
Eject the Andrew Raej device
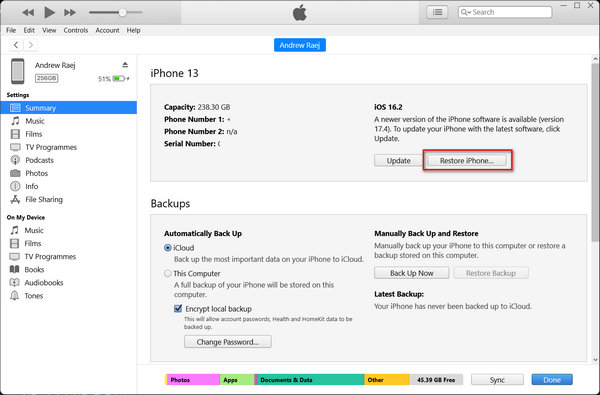(x=125, y=65)
